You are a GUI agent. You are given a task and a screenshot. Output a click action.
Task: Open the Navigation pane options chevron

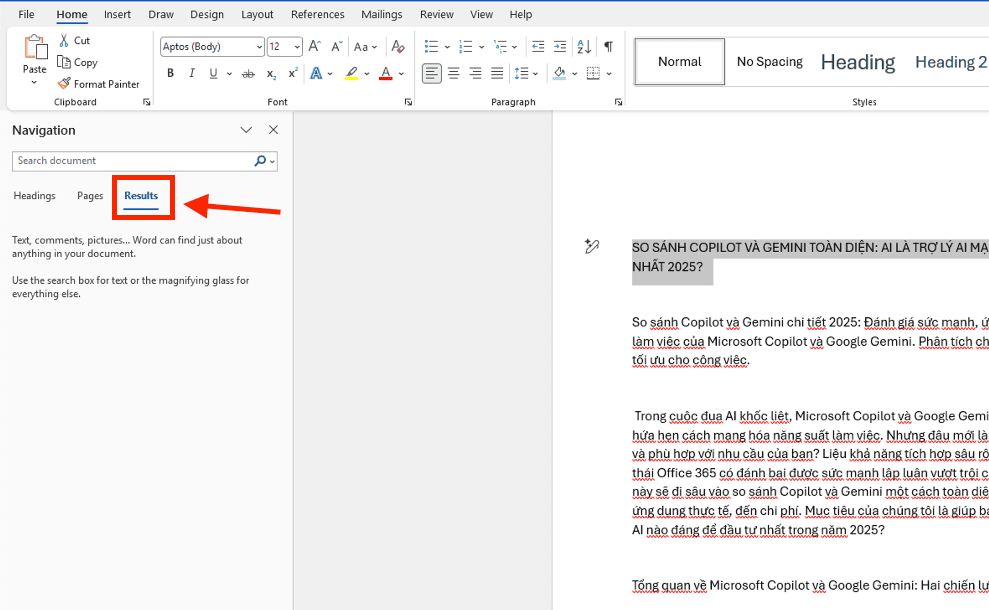(246, 130)
